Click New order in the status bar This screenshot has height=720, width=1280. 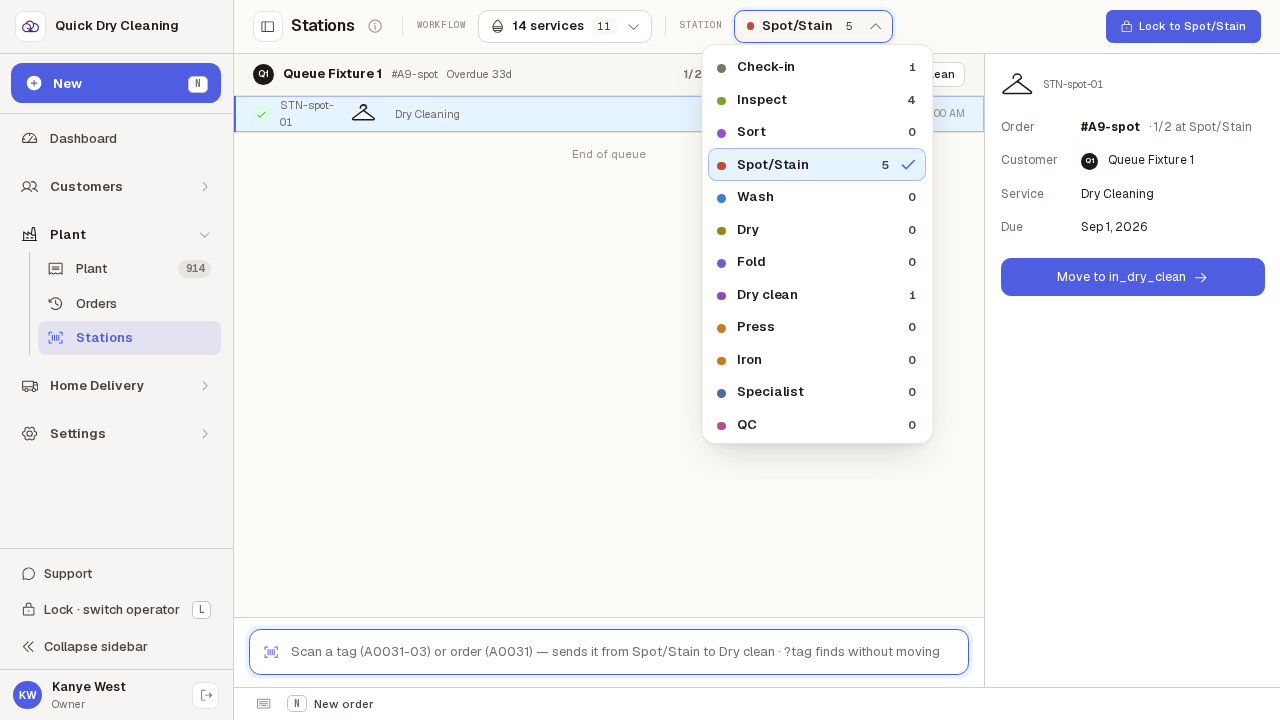pyautogui.click(x=330, y=704)
